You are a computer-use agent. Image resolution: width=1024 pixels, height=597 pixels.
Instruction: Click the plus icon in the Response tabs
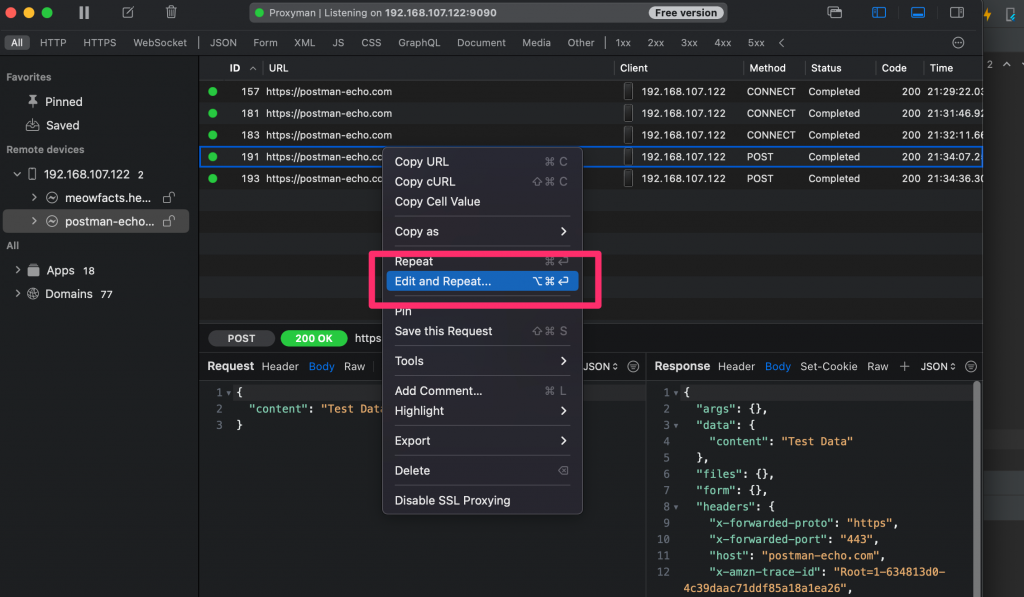coord(905,367)
